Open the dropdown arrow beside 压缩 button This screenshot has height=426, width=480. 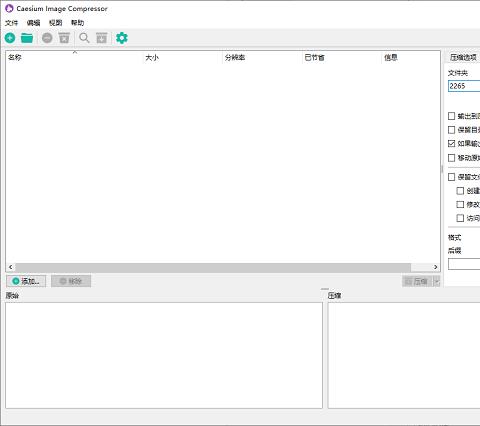pyautogui.click(x=437, y=282)
